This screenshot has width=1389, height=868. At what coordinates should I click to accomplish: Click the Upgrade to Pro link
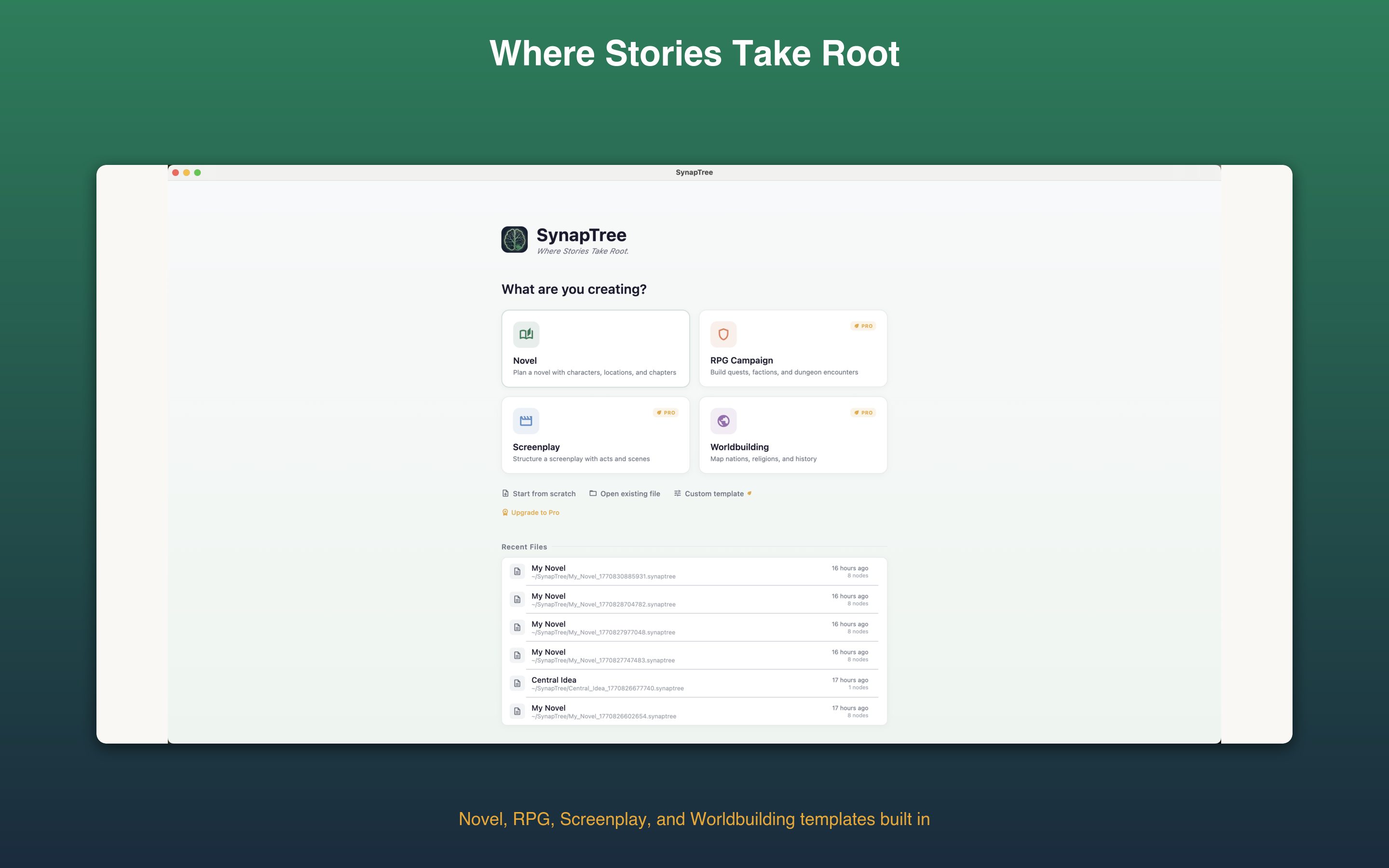click(534, 512)
